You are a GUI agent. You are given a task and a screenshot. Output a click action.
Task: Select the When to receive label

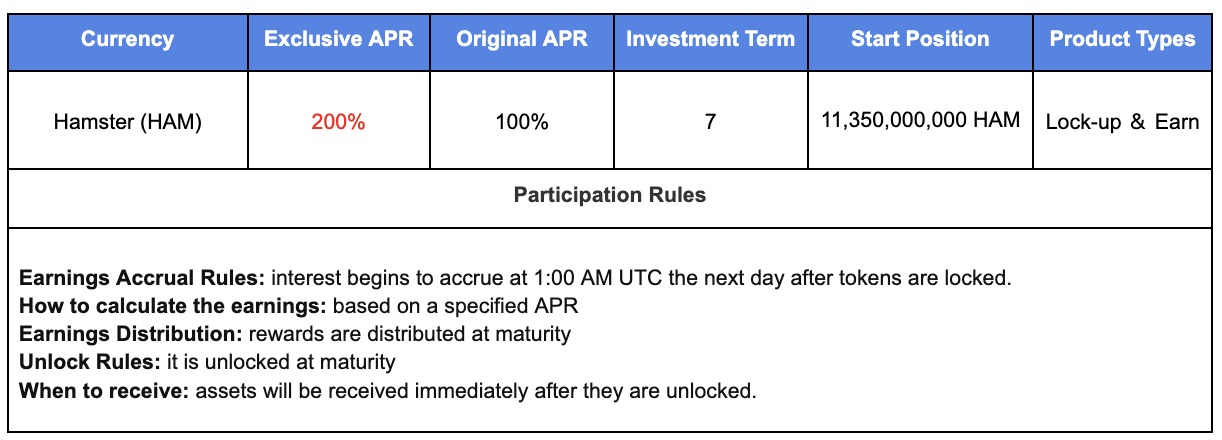tap(104, 390)
